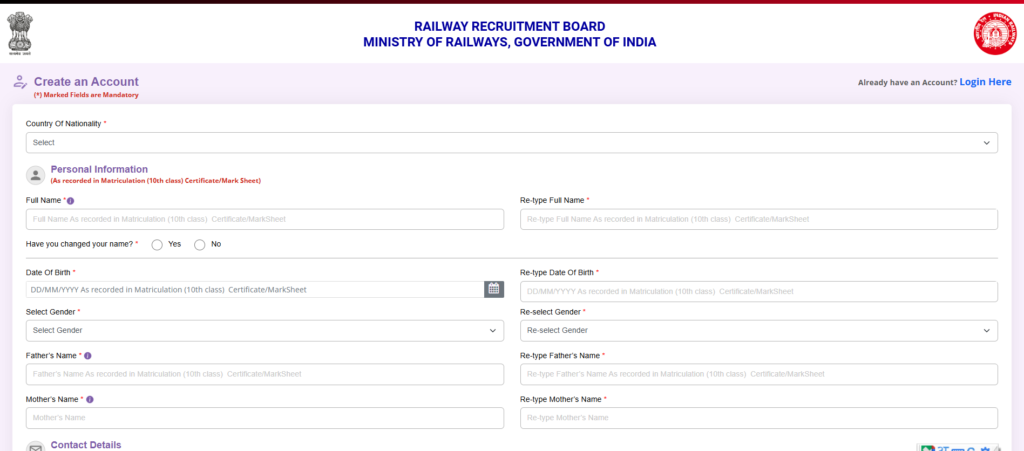The width and height of the screenshot is (1024, 451).
Task: Select Yes for changed your name
Action: pos(157,245)
